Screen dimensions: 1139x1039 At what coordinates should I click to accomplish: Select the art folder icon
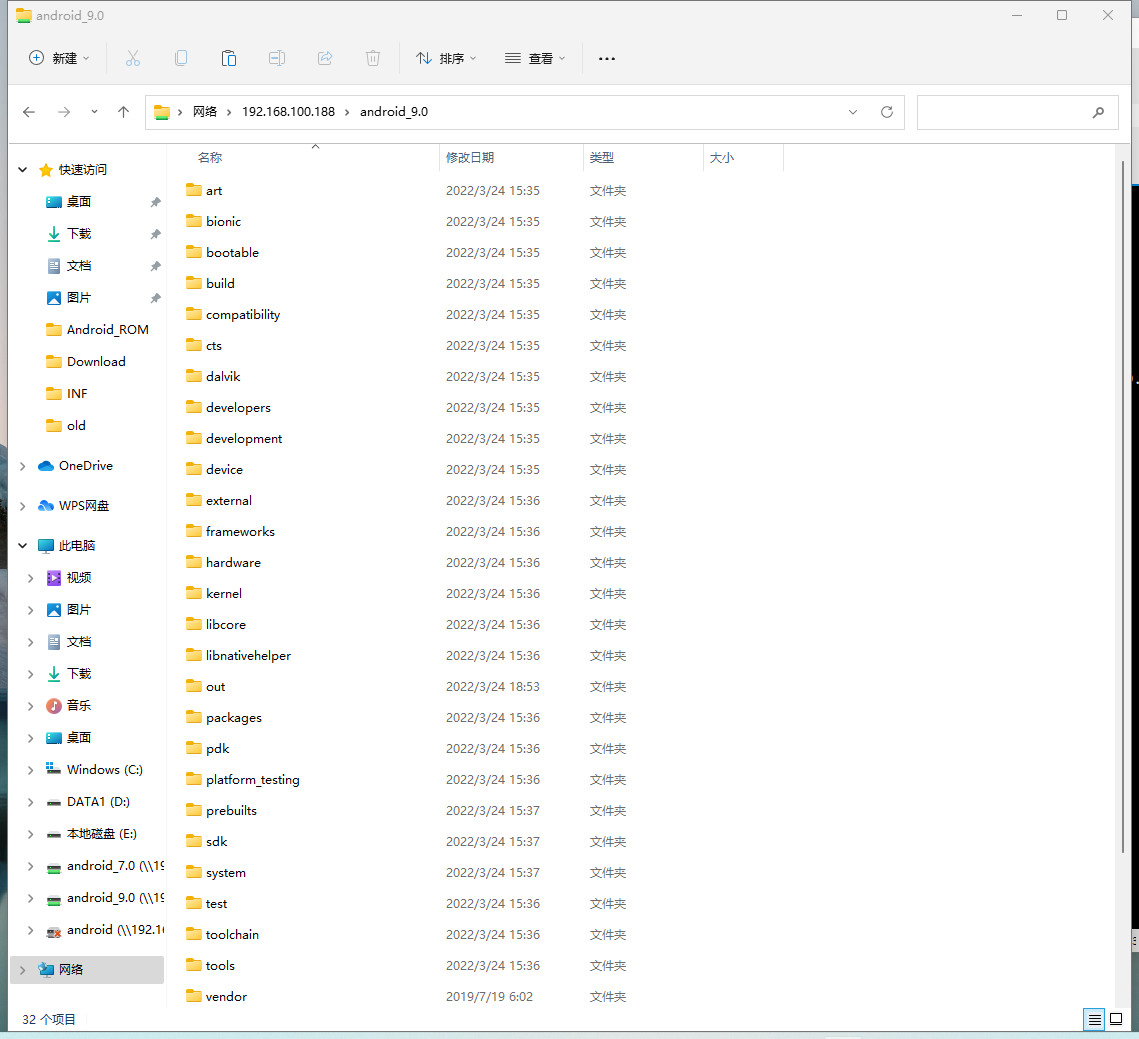coord(193,190)
